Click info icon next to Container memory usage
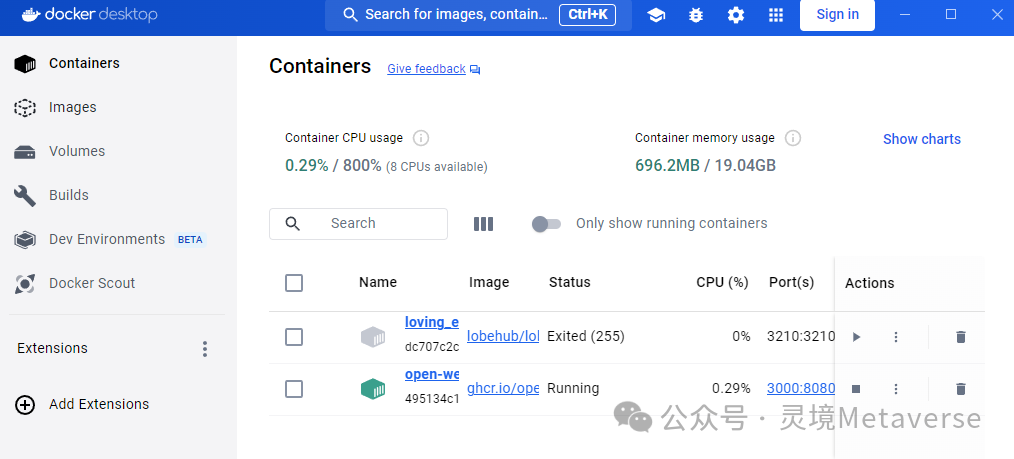1014x459 pixels. point(793,138)
